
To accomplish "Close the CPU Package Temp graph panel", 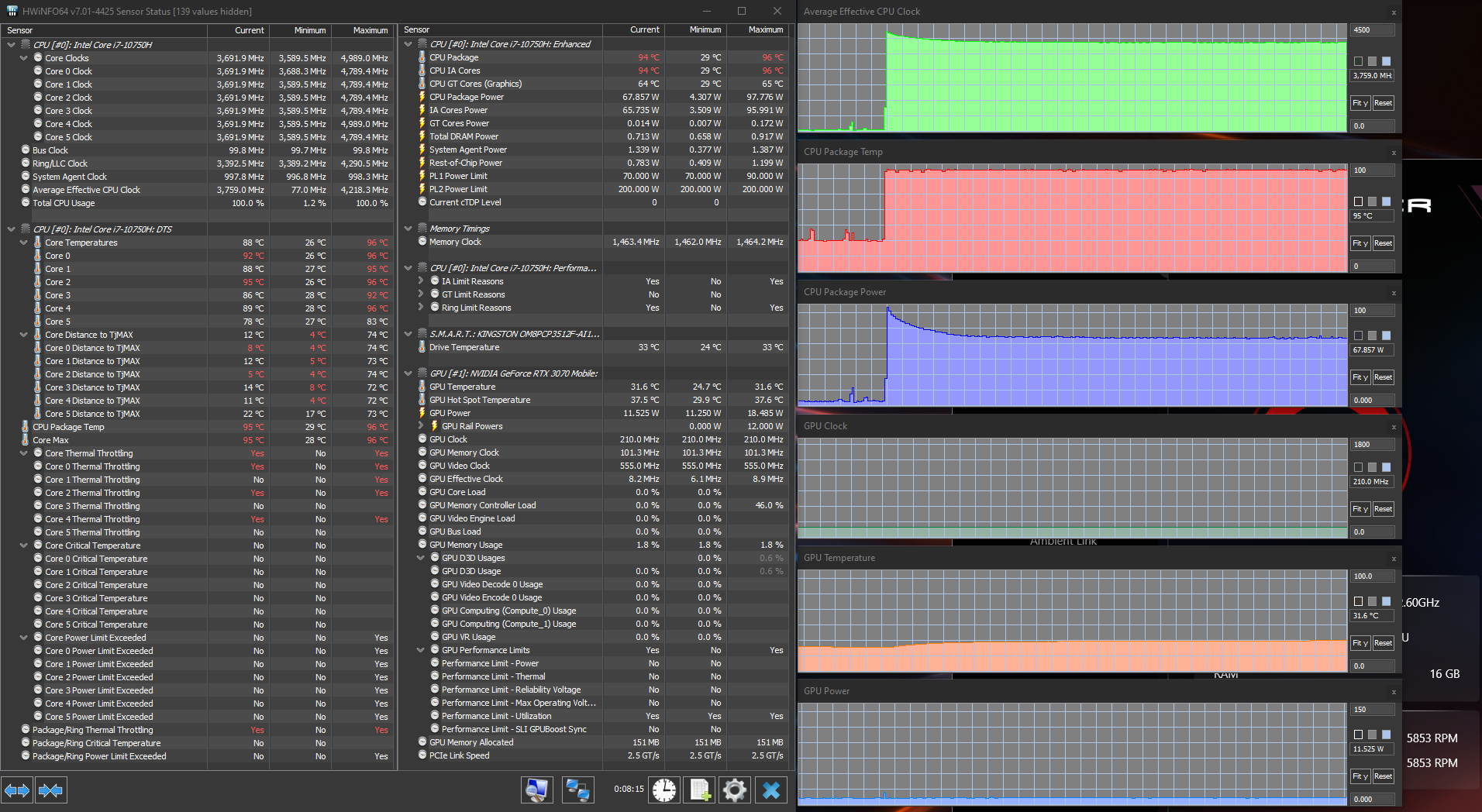I will pos(1394,153).
